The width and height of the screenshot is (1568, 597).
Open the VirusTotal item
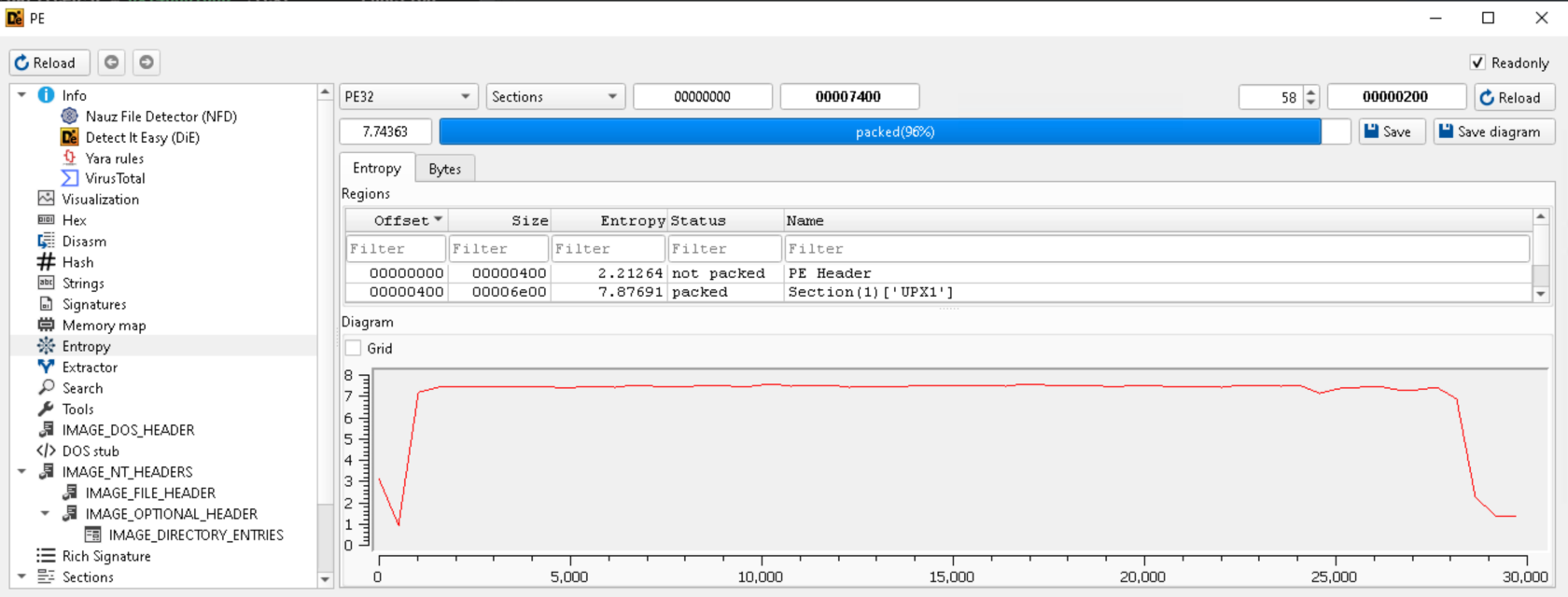(x=115, y=178)
